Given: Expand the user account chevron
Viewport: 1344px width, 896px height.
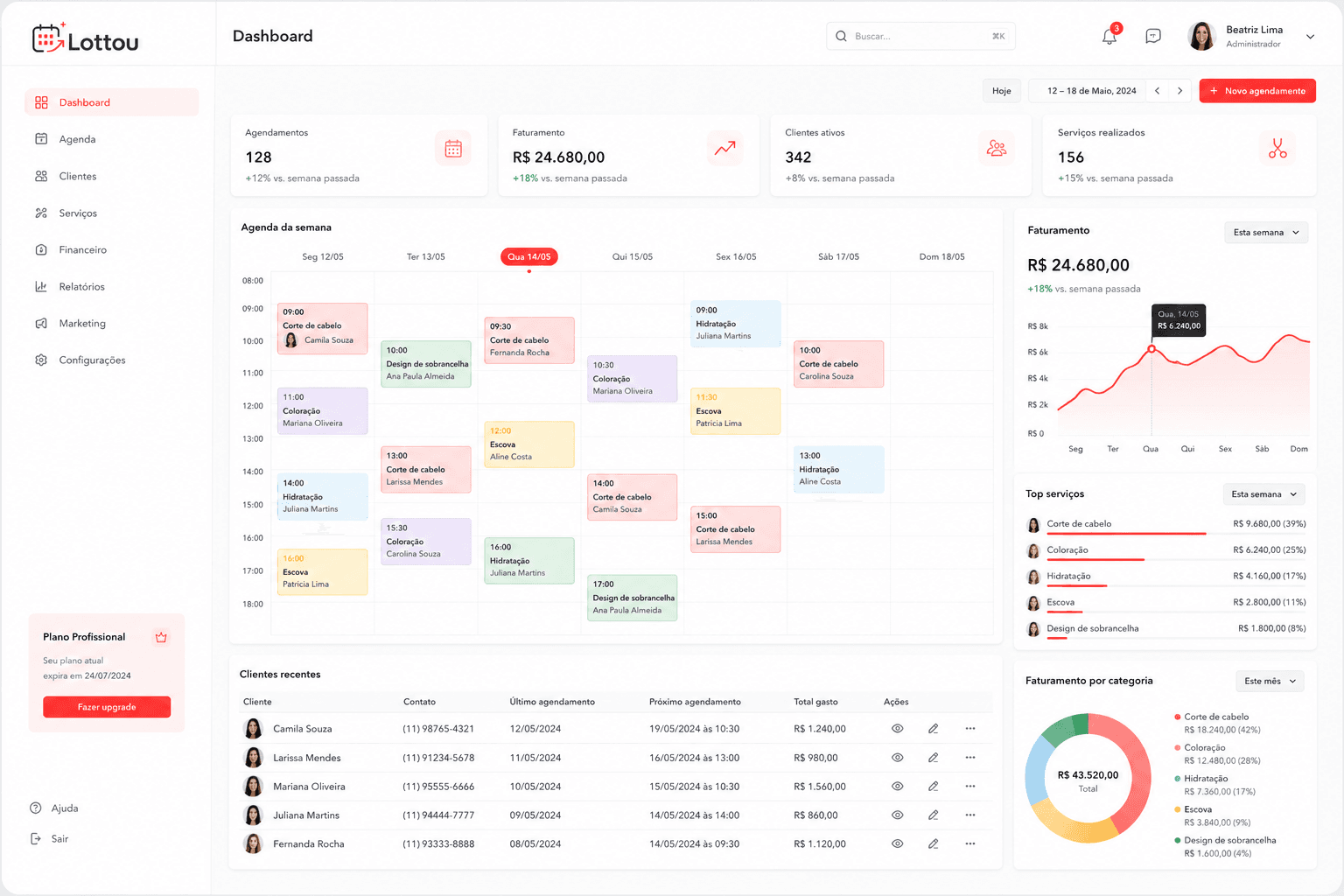Looking at the screenshot, I should pos(1310,37).
